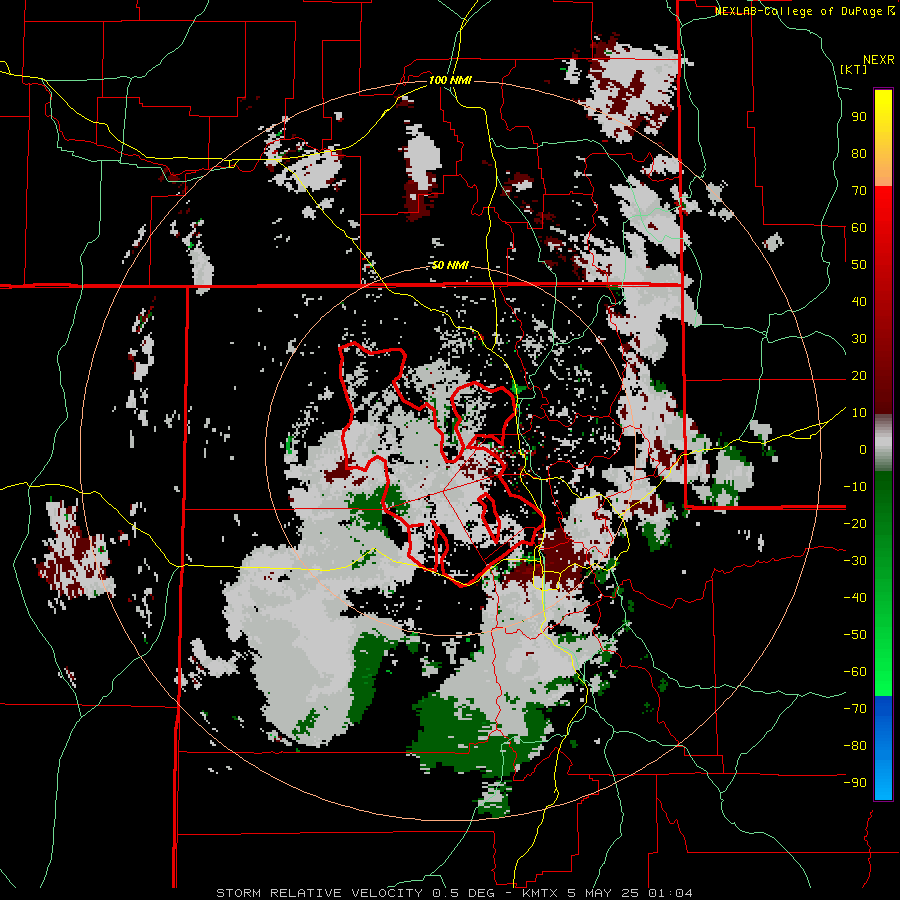Image resolution: width=900 pixels, height=900 pixels.
Task: Click the 0 value on the velocity scale
Action: coord(863,449)
